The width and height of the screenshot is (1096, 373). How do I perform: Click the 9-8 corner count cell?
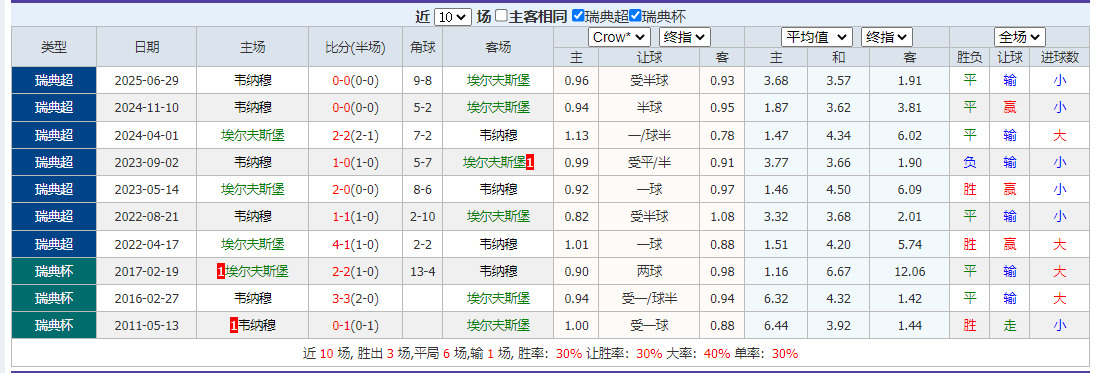coord(422,80)
